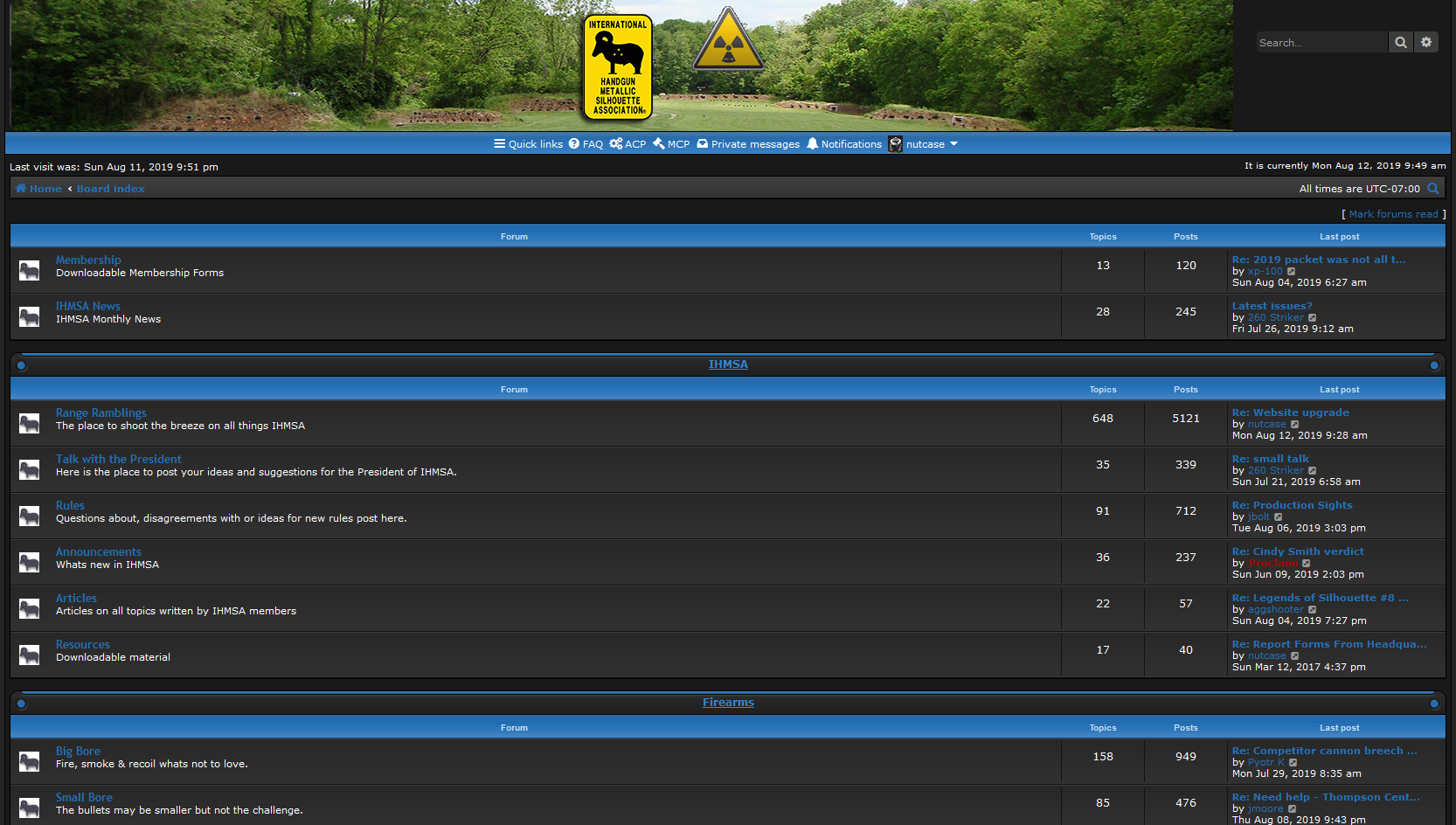The image size is (1456, 825).
Task: Open the Membership forum
Action: click(88, 260)
